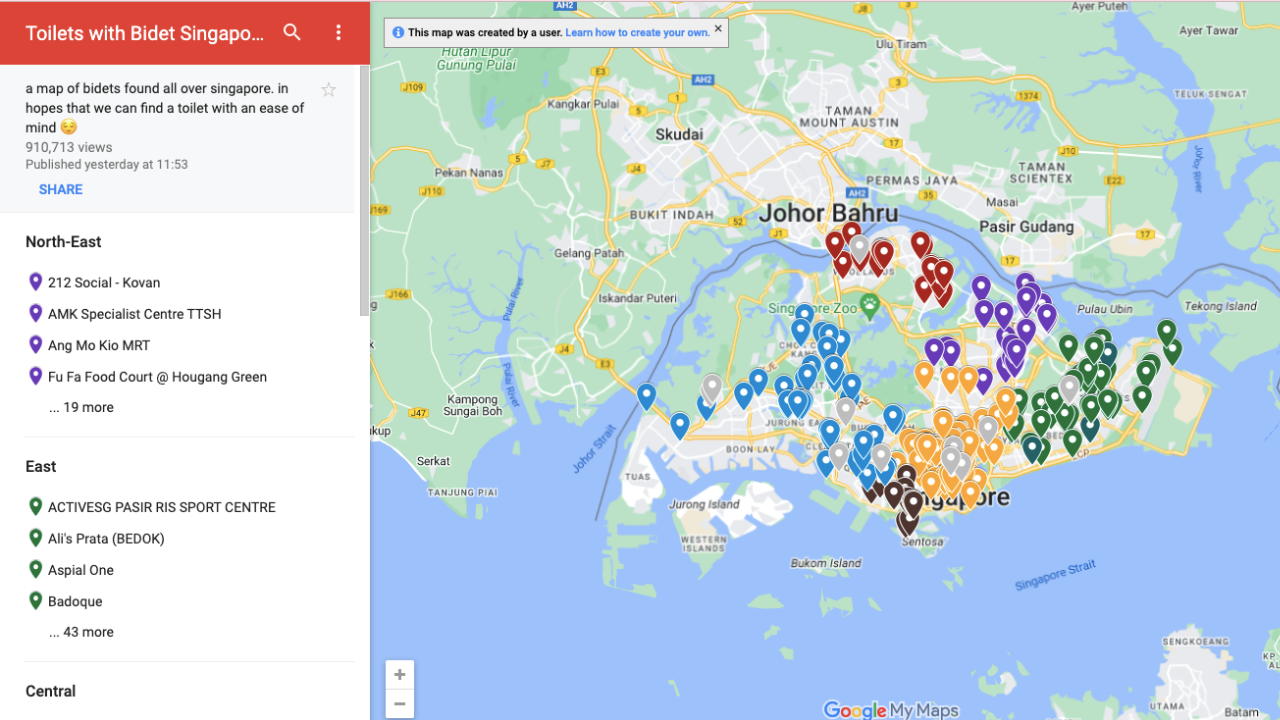Click the info icon in the map notice

click(398, 33)
